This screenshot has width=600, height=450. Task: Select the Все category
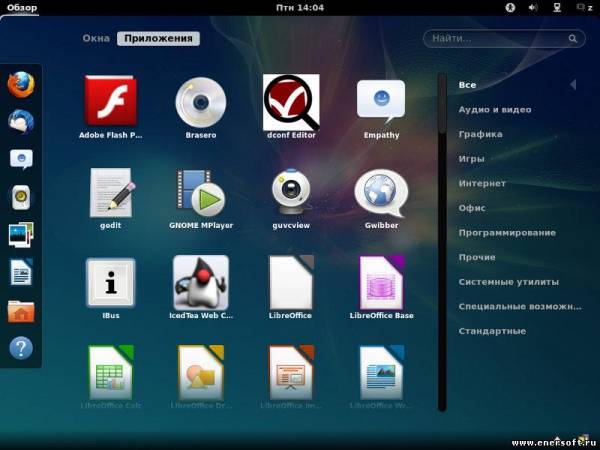click(x=467, y=85)
